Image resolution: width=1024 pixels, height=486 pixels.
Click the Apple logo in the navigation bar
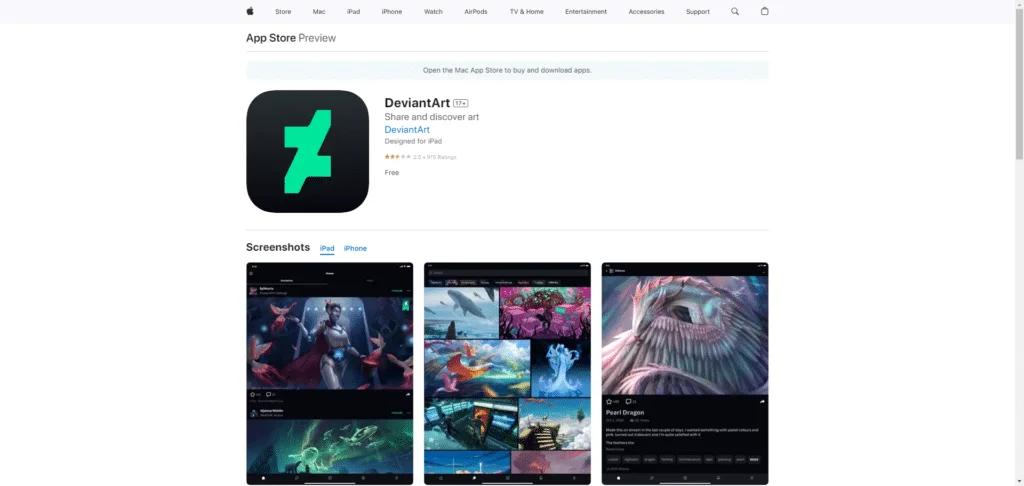(249, 11)
